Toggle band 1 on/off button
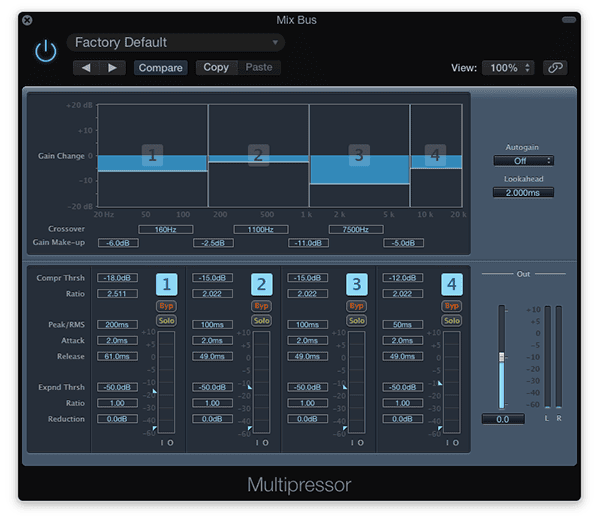Viewport: 600px width, 519px height. tap(166, 284)
